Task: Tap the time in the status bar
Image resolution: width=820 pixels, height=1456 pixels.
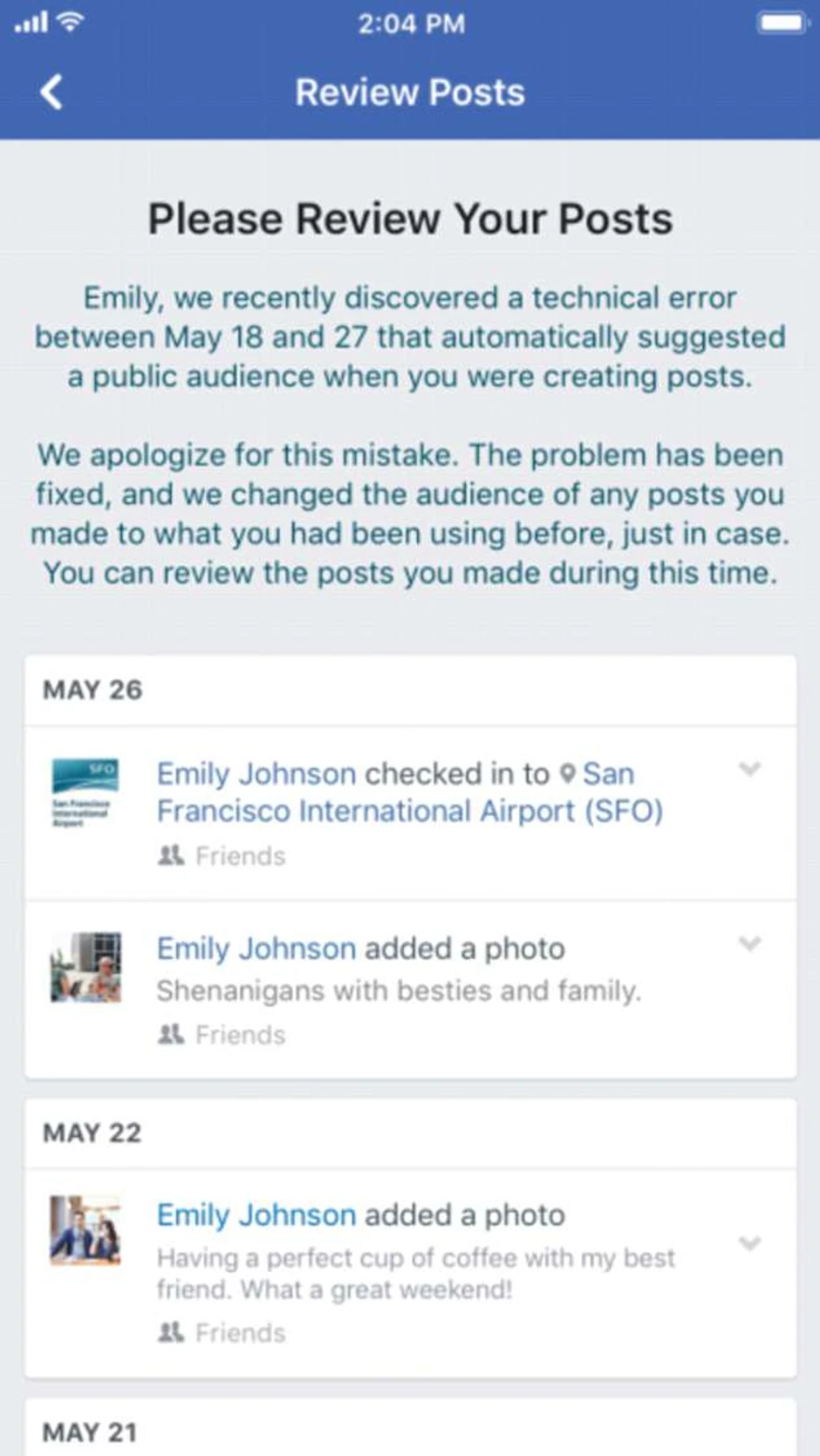Action: tap(411, 24)
